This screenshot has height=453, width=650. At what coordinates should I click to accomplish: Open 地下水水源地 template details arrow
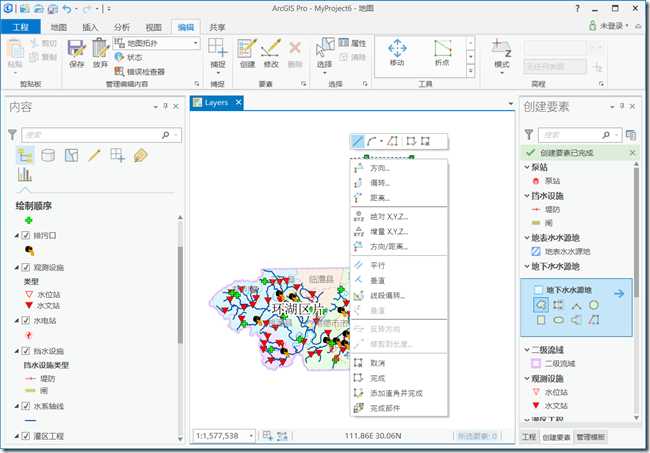point(619,293)
